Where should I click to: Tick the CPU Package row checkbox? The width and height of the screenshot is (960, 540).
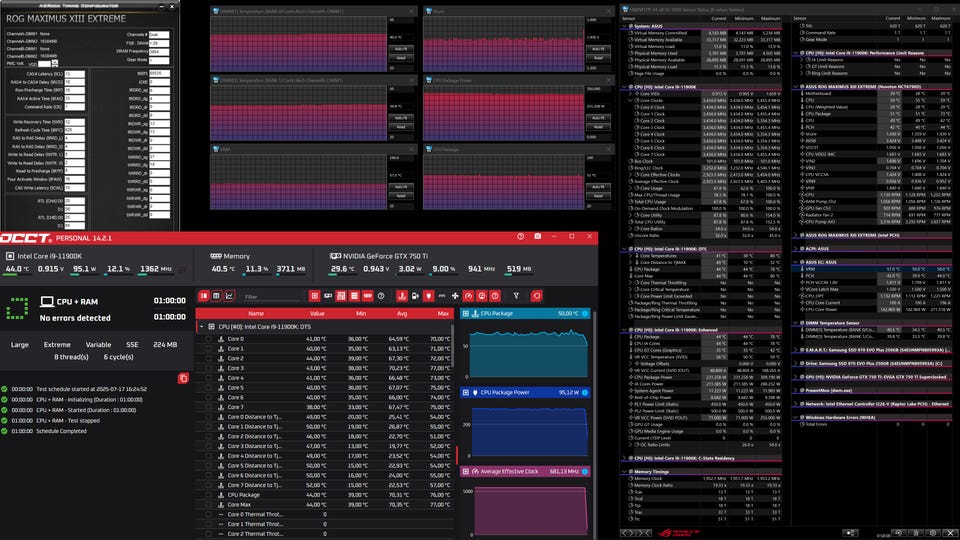[208, 494]
